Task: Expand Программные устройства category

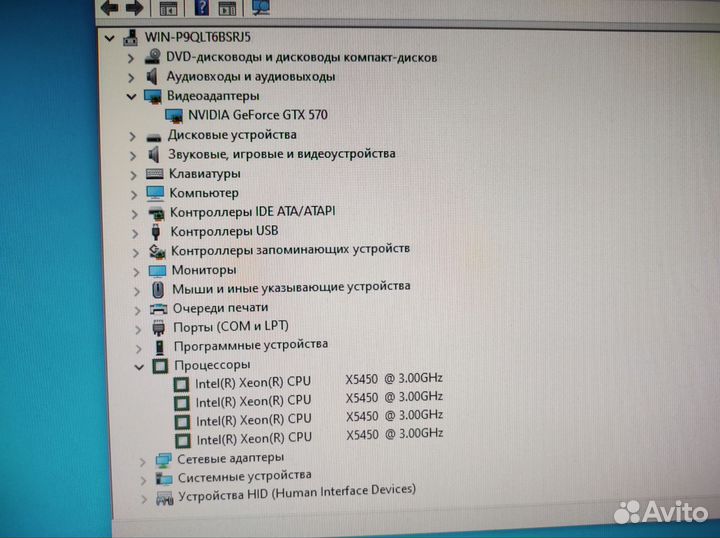Action: click(139, 348)
